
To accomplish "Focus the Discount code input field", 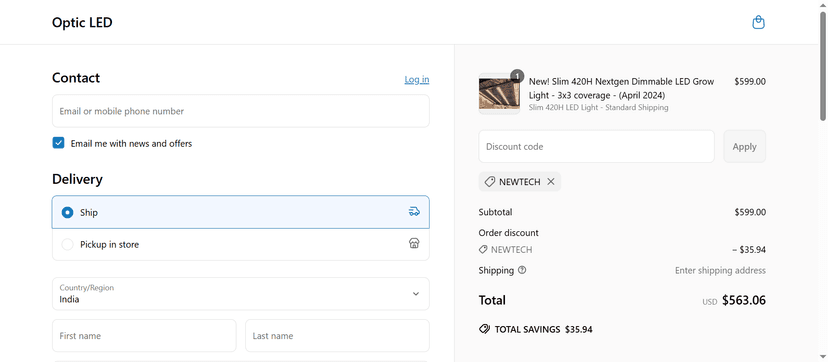I will 596,147.
